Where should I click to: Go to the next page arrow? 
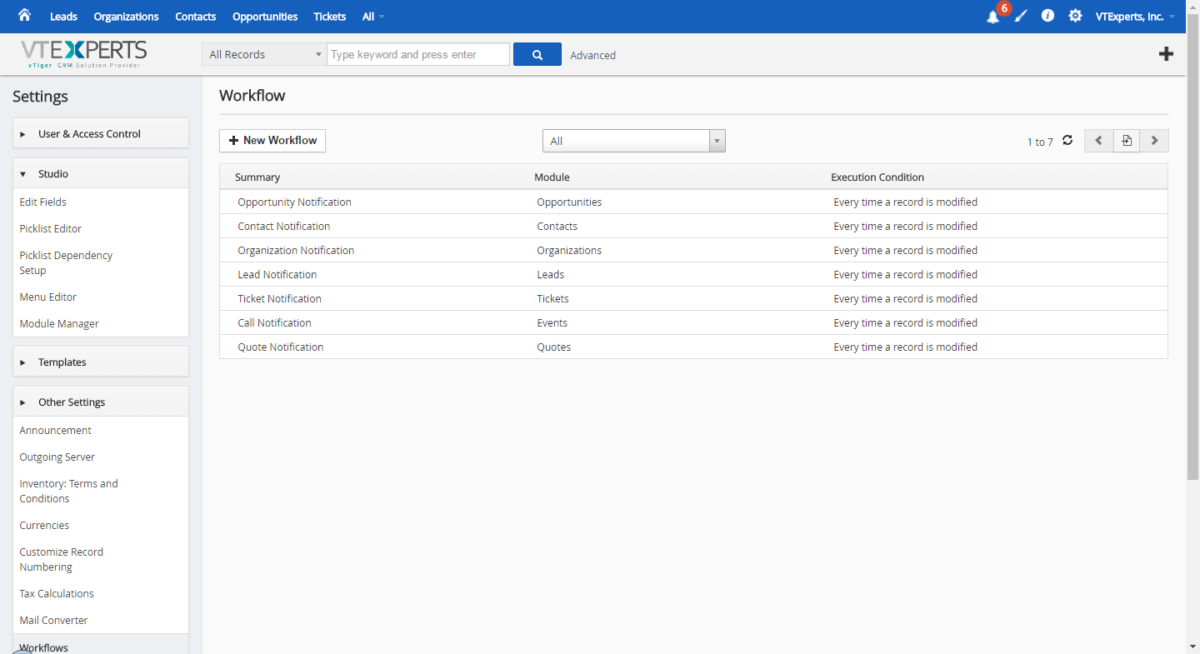pos(1155,141)
